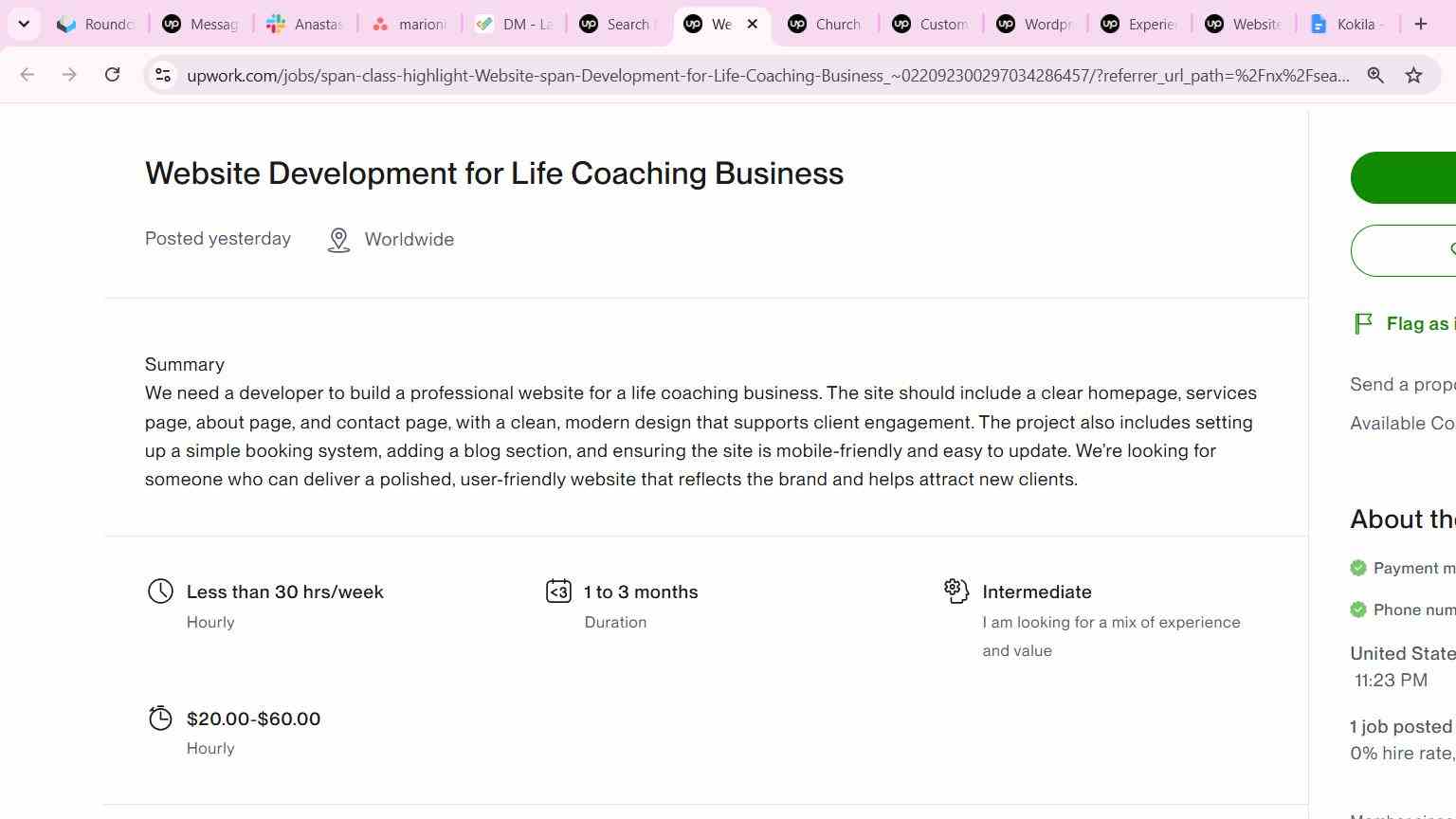
Task: Open the Kokila Google Docs tab
Action: pos(1347,24)
